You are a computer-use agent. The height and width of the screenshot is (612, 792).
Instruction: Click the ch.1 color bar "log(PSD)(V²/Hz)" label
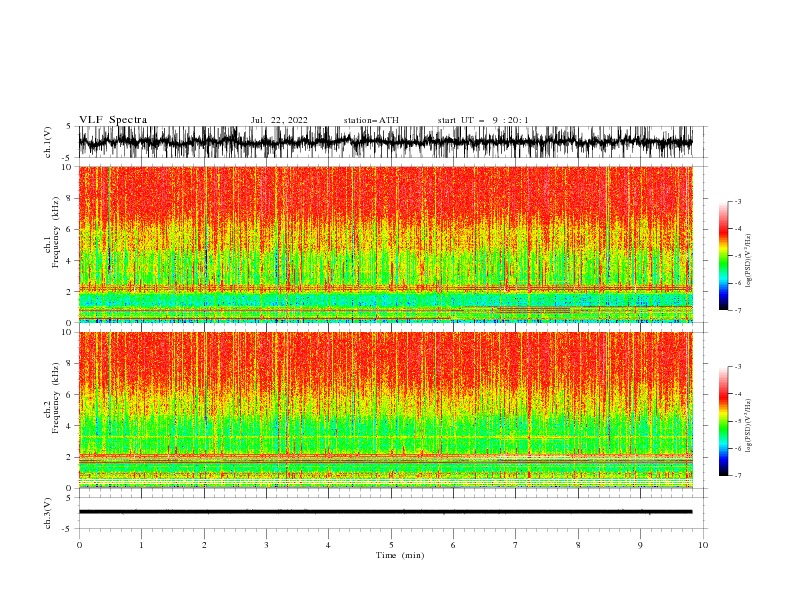748,261
